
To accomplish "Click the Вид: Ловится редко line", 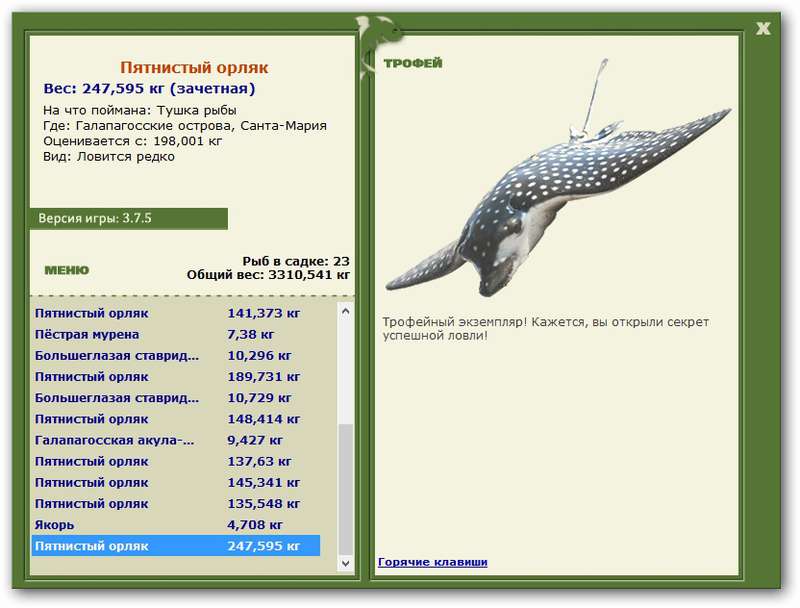I will [109, 157].
